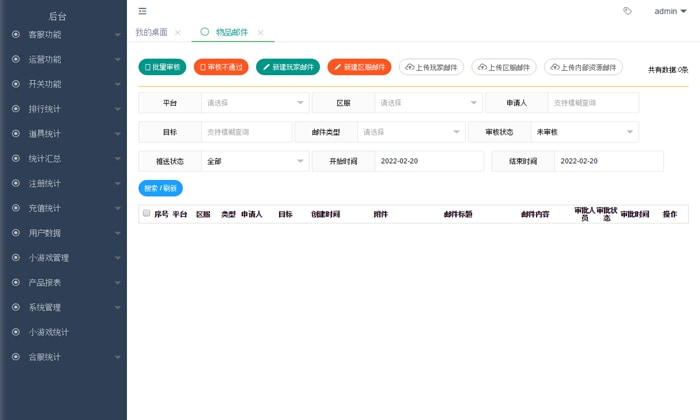This screenshot has height=420, width=700.
Task: Click 新建玩家邮件 pencil button
Action: coord(288,67)
